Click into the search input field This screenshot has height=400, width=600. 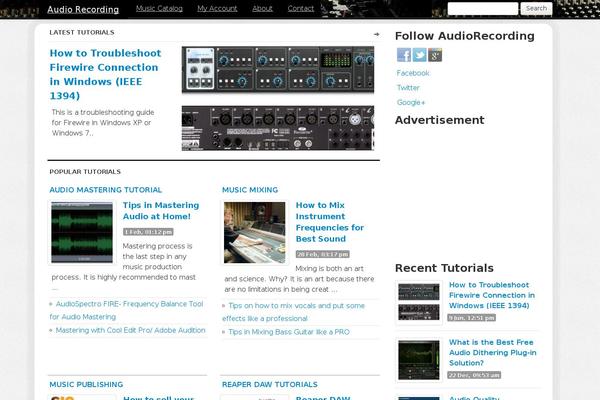click(483, 8)
